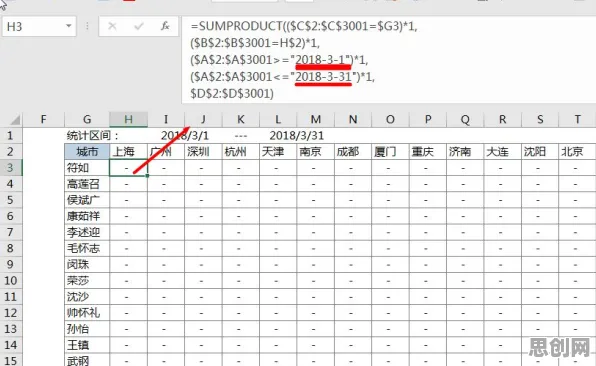Screen dimensions: 596x366
Task: Select column O header
Action: tap(390, 120)
